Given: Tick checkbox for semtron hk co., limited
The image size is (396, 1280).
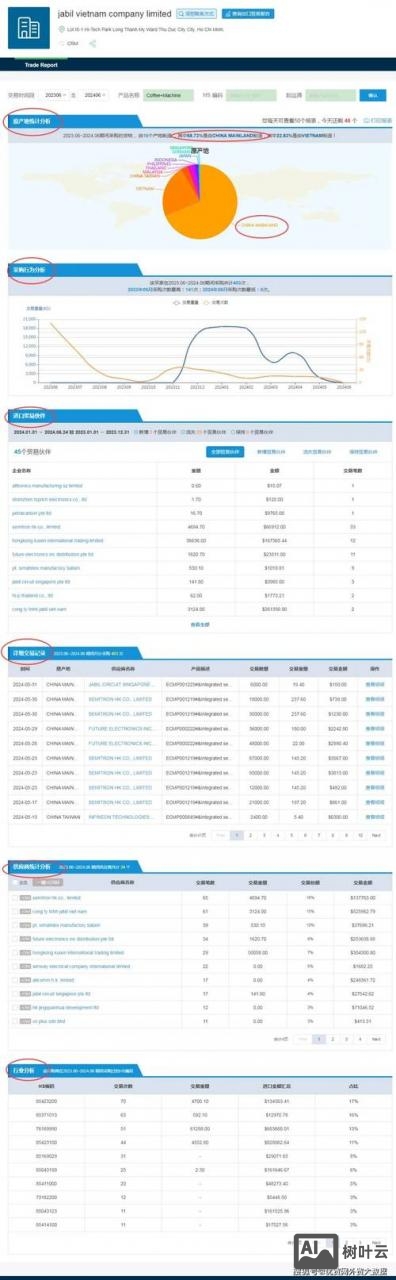Looking at the screenshot, I should pyautogui.click(x=15, y=897).
